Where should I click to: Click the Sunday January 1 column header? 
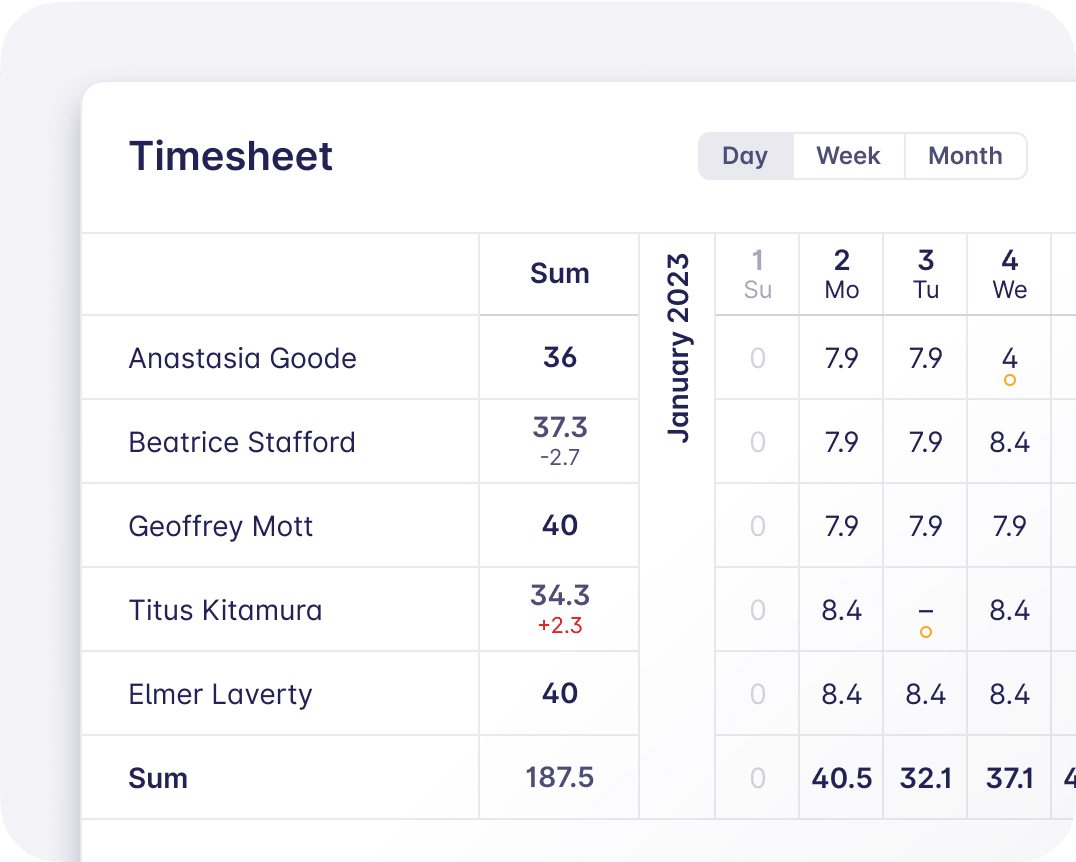point(757,274)
